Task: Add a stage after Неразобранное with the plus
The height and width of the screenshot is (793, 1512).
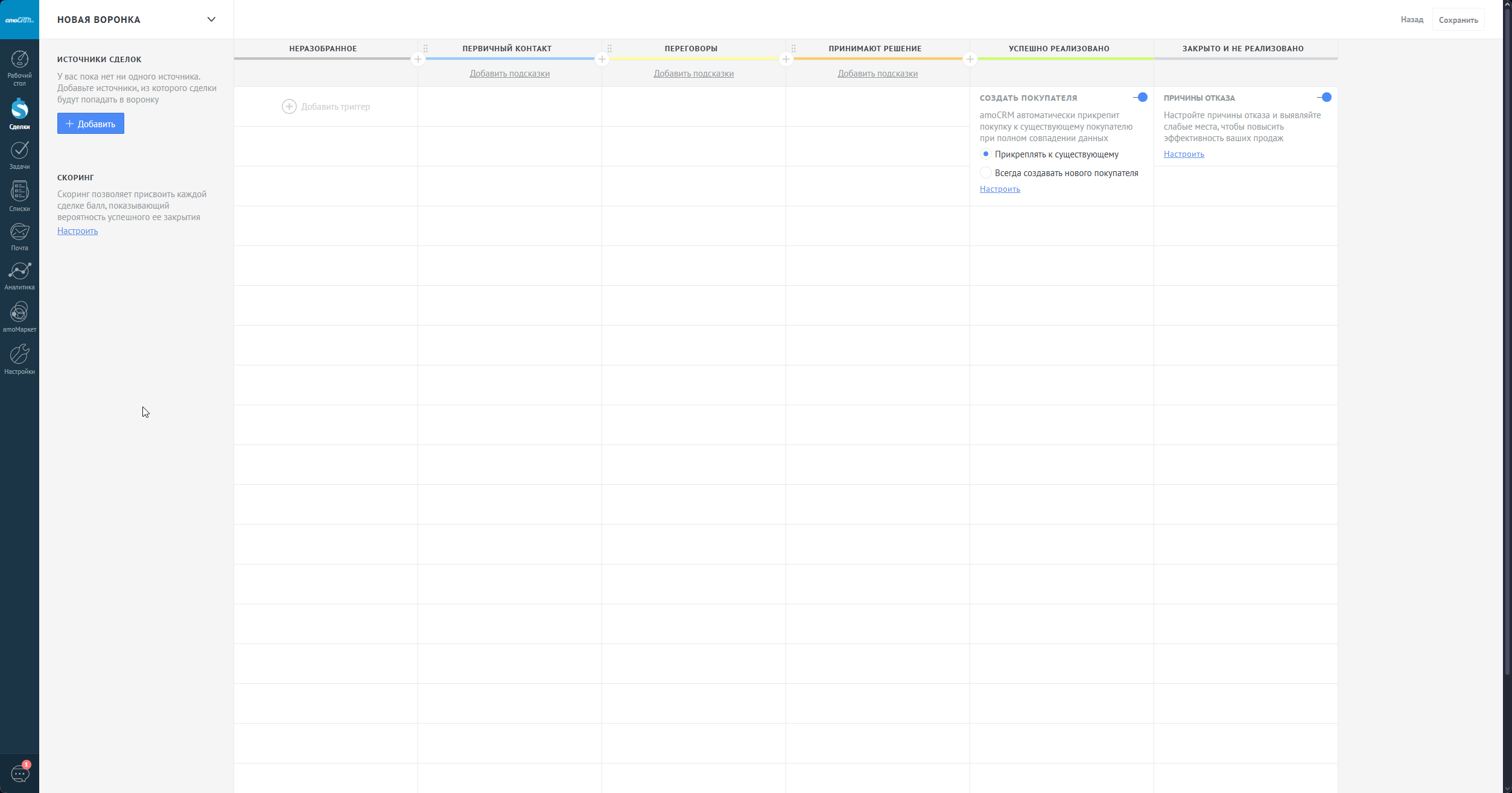Action: (418, 59)
